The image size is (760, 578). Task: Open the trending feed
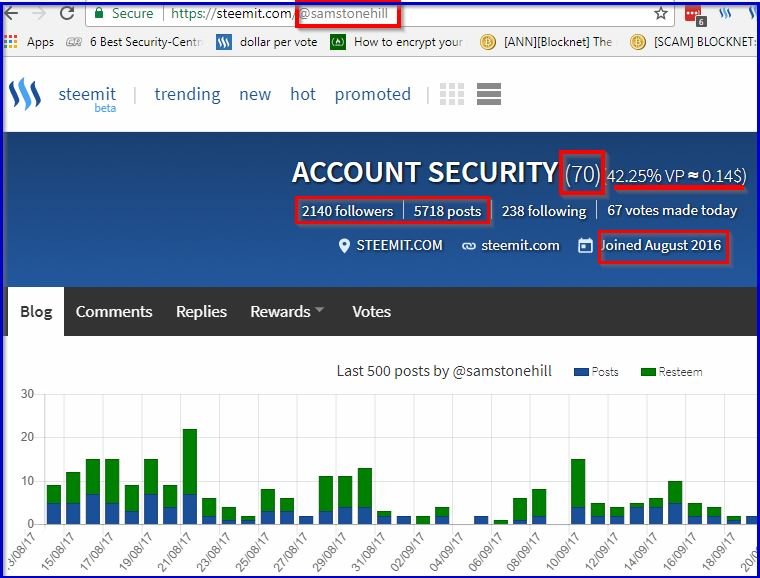coord(188,94)
